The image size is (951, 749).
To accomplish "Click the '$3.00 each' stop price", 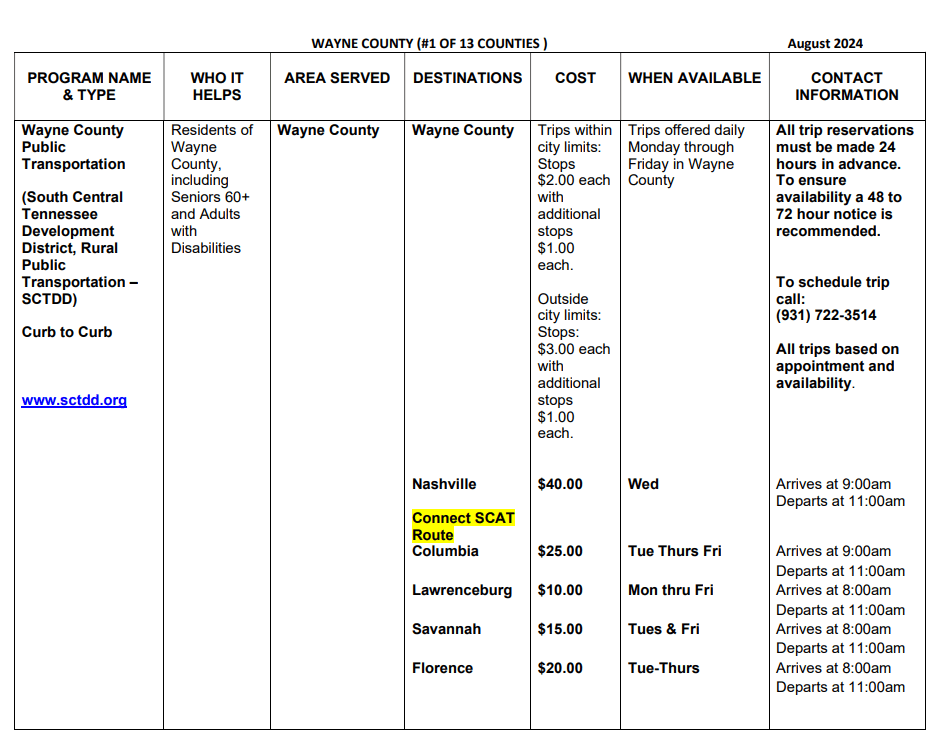I will 574,349.
